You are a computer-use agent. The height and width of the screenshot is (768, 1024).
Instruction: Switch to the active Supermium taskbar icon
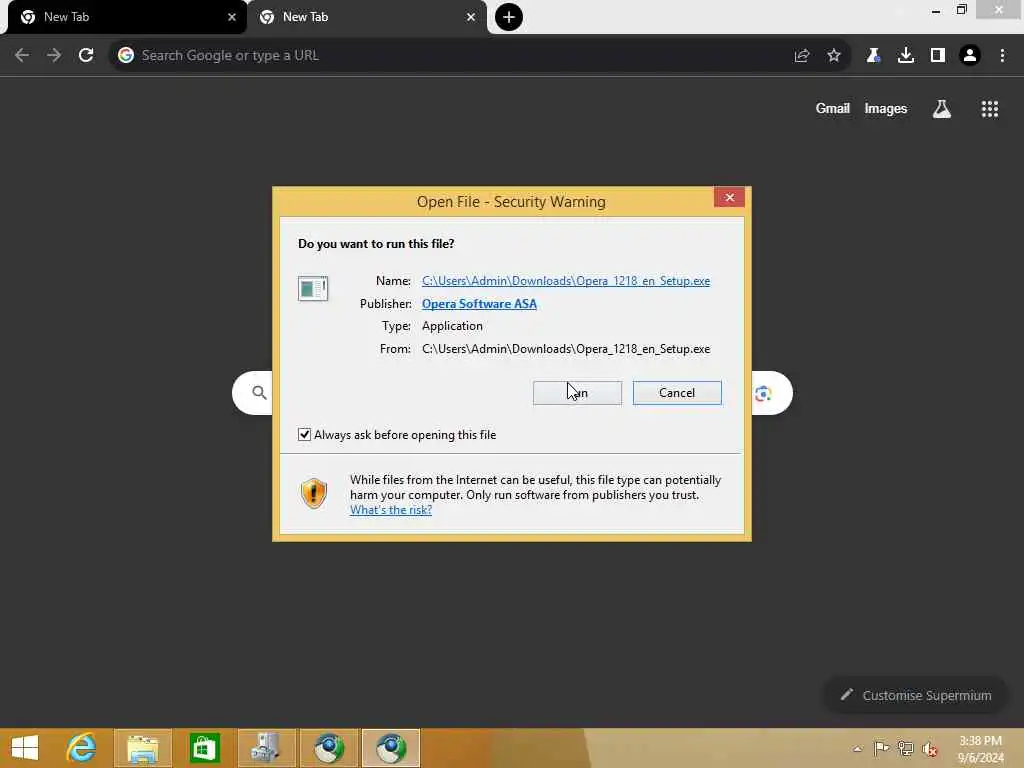click(391, 748)
